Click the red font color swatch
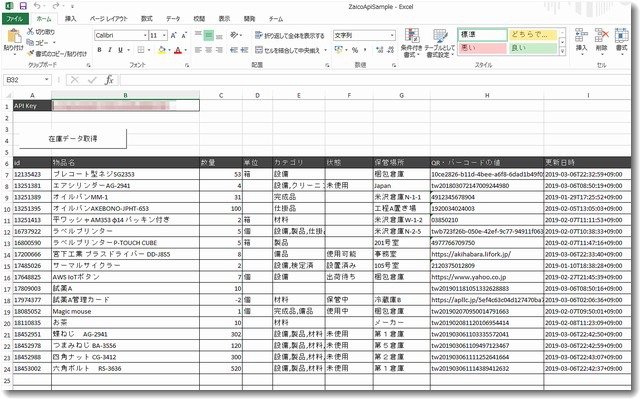Viewport: 640px width, 399px height. pyautogui.click(x=178, y=50)
